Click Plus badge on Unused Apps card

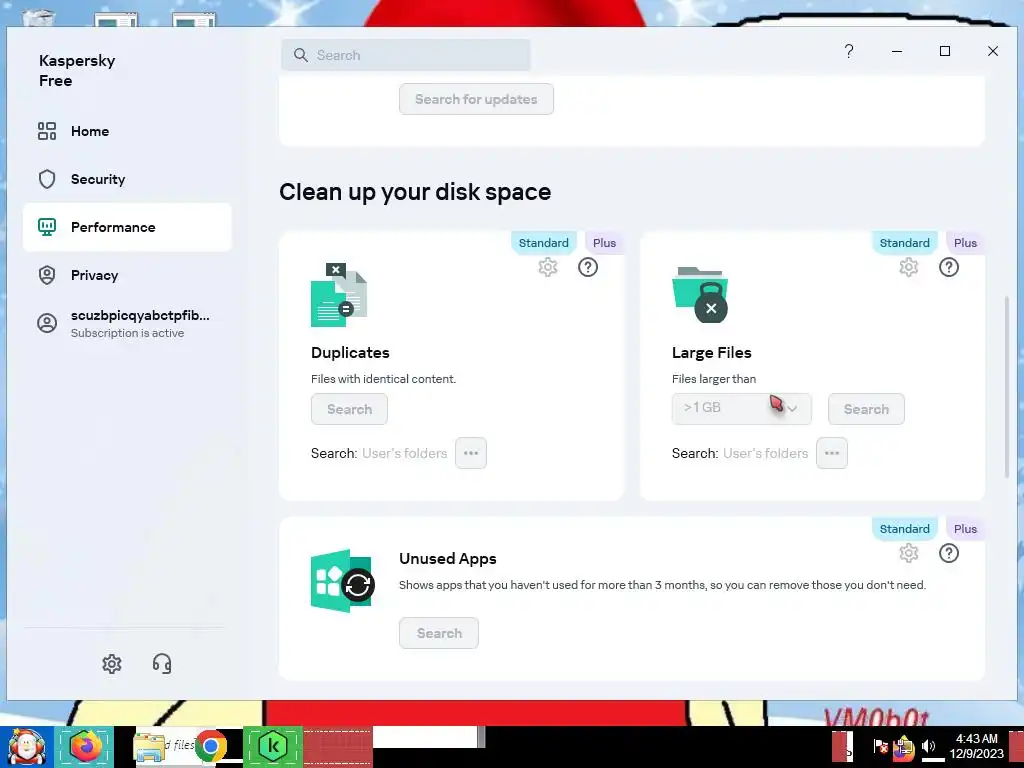pyautogui.click(x=965, y=529)
